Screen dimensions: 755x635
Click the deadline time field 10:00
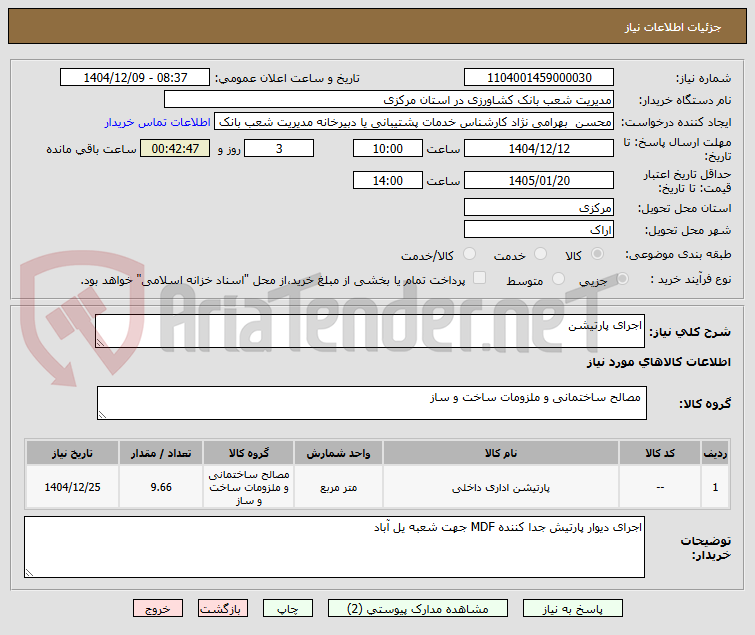[388, 148]
